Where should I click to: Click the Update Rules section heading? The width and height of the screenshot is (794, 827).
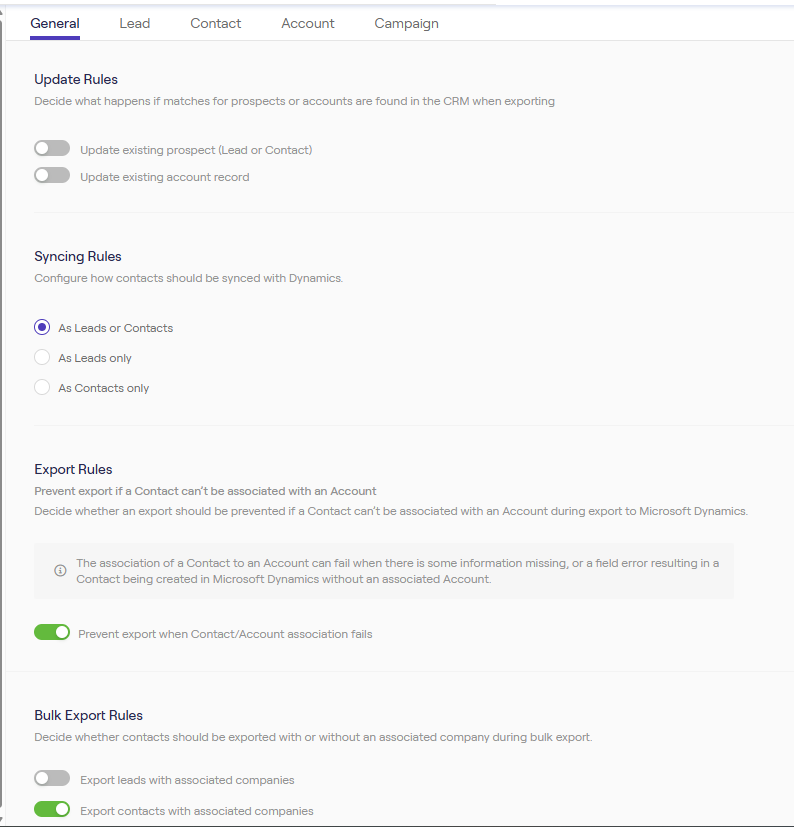click(76, 79)
